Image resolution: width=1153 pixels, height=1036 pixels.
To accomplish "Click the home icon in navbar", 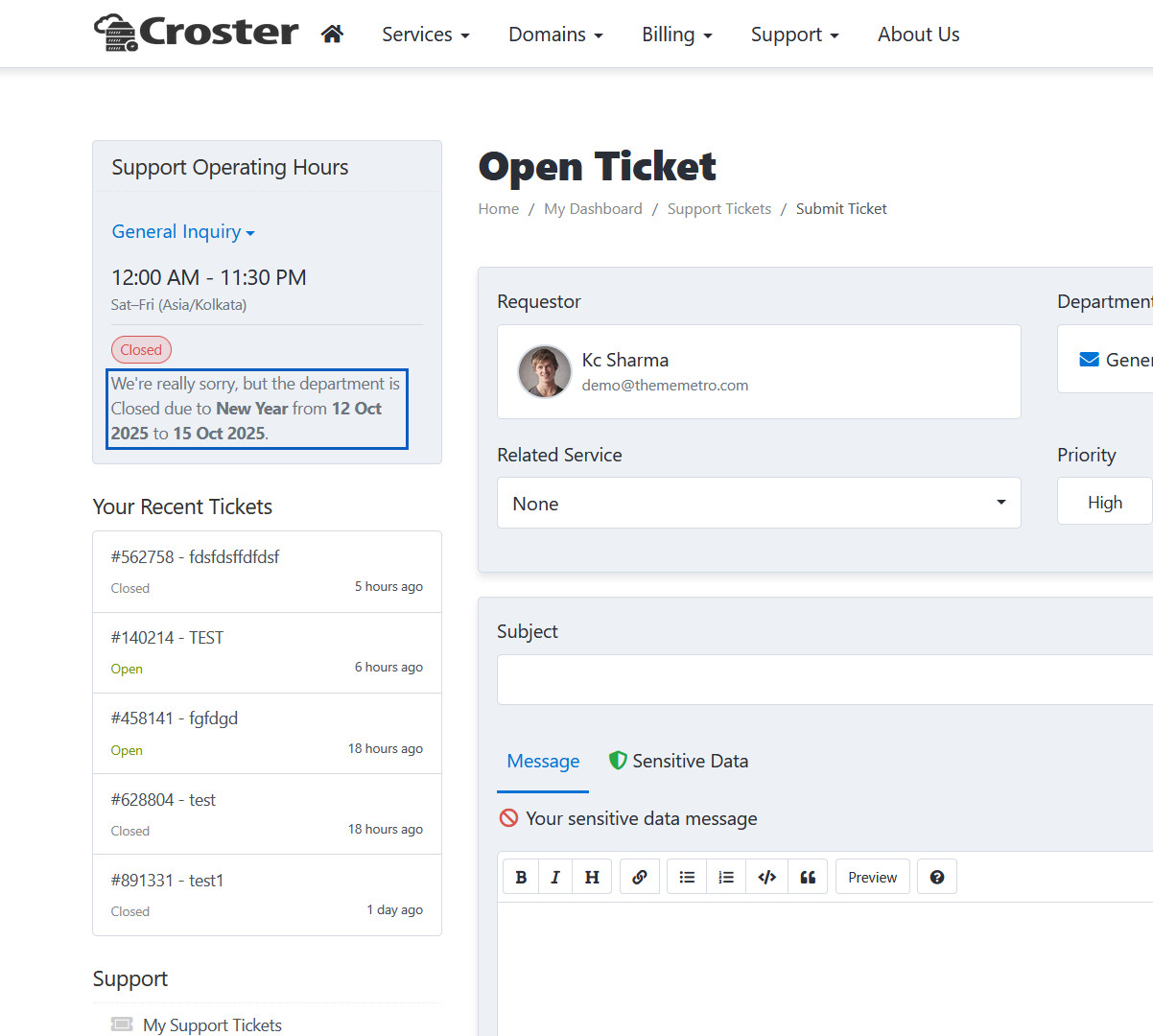I will pos(332,35).
